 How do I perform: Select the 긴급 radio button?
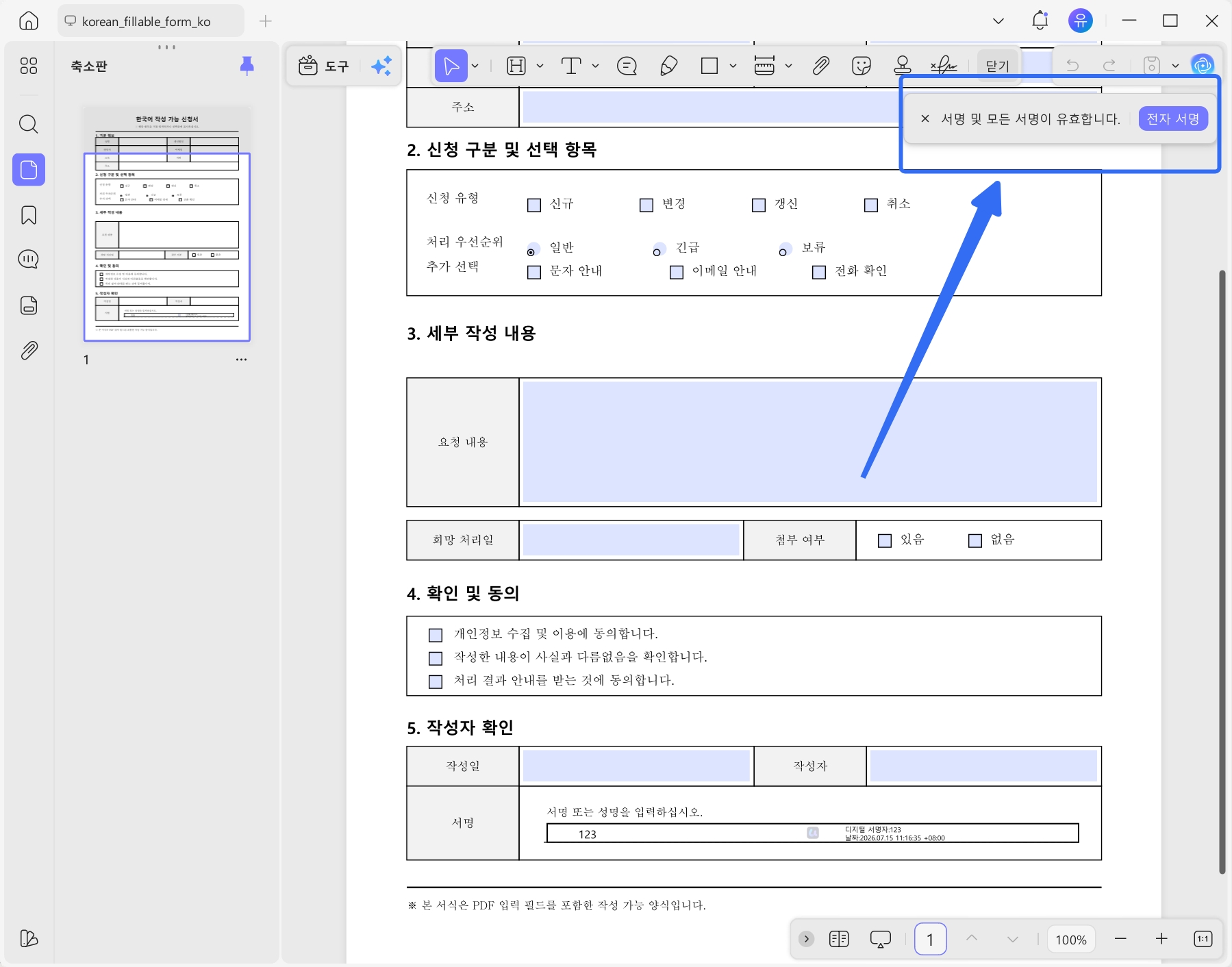(x=657, y=251)
